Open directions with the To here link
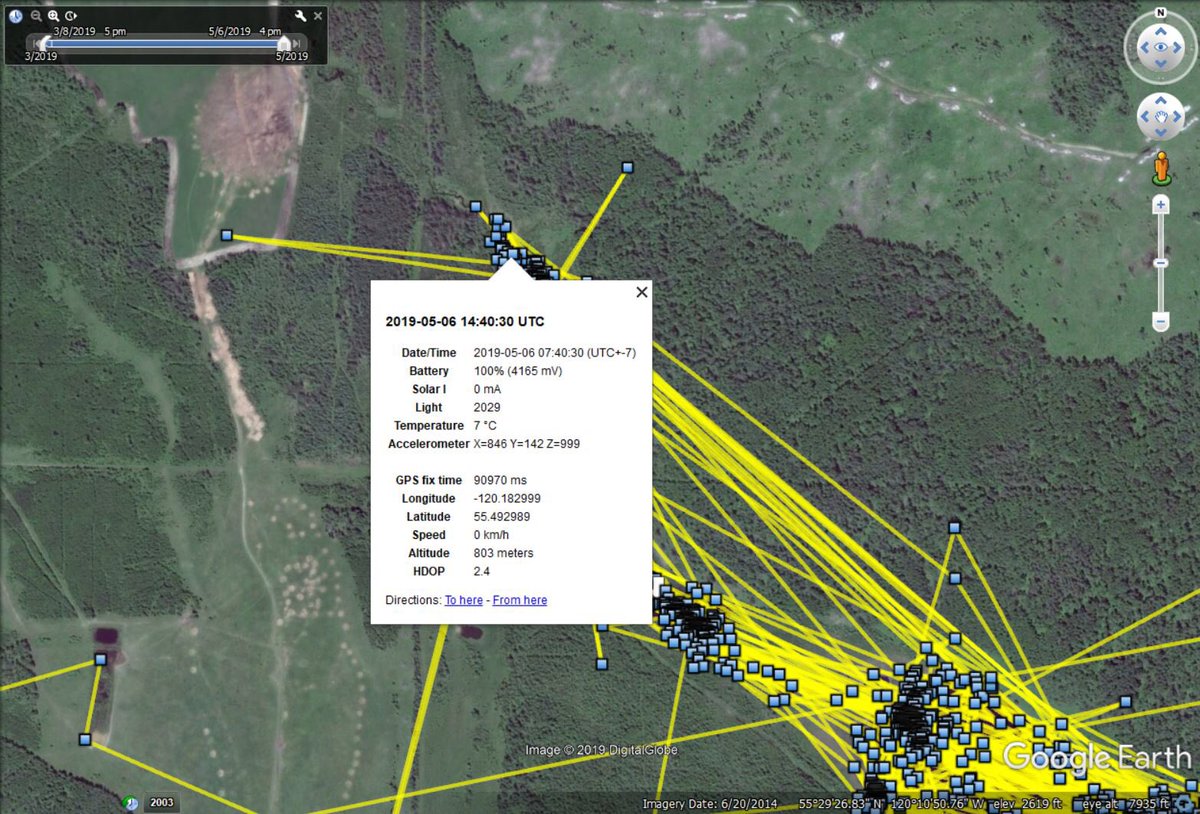 tap(463, 600)
